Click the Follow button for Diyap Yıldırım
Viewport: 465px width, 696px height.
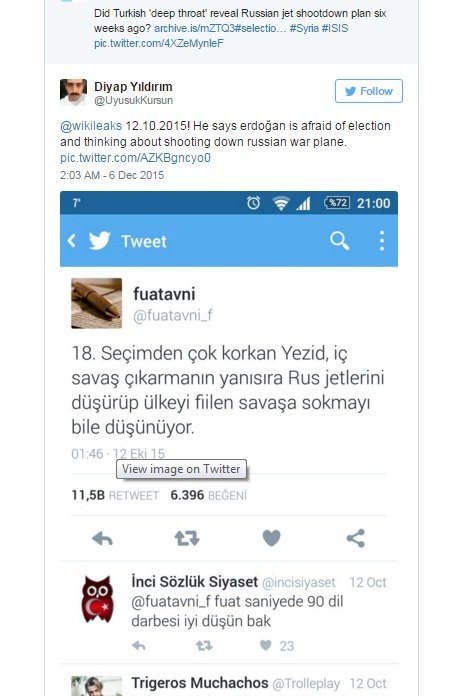[369, 91]
